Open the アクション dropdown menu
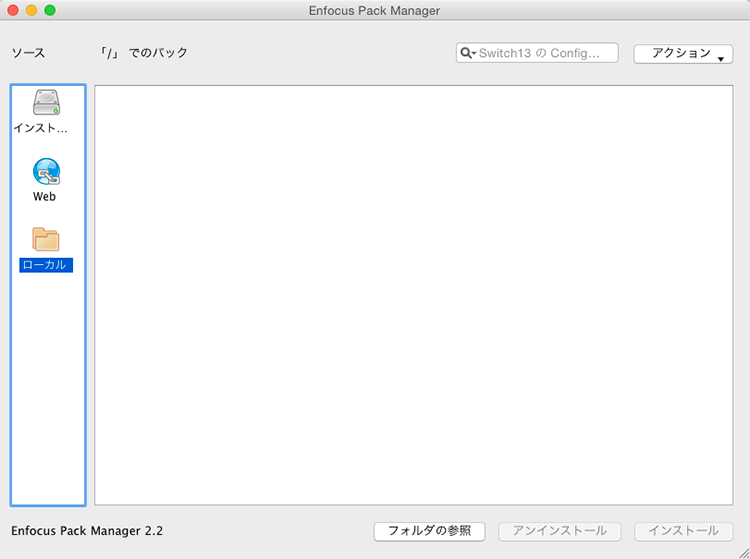Screen dimensions: 750x559 [x=683, y=54]
